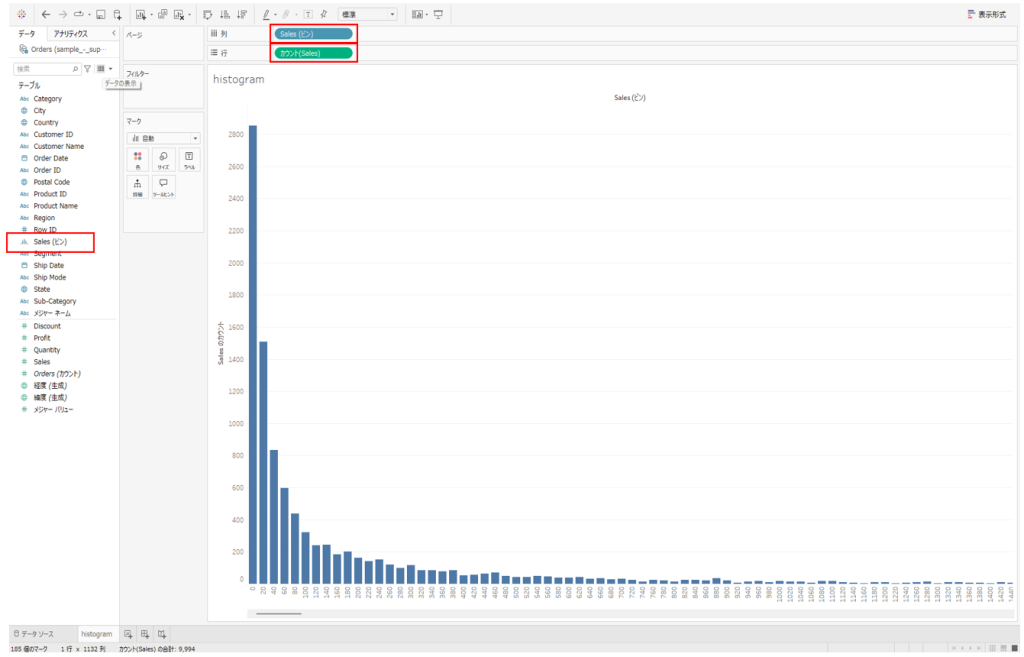
Task: Sort bars ascending using toolbar icon
Action: (223, 14)
